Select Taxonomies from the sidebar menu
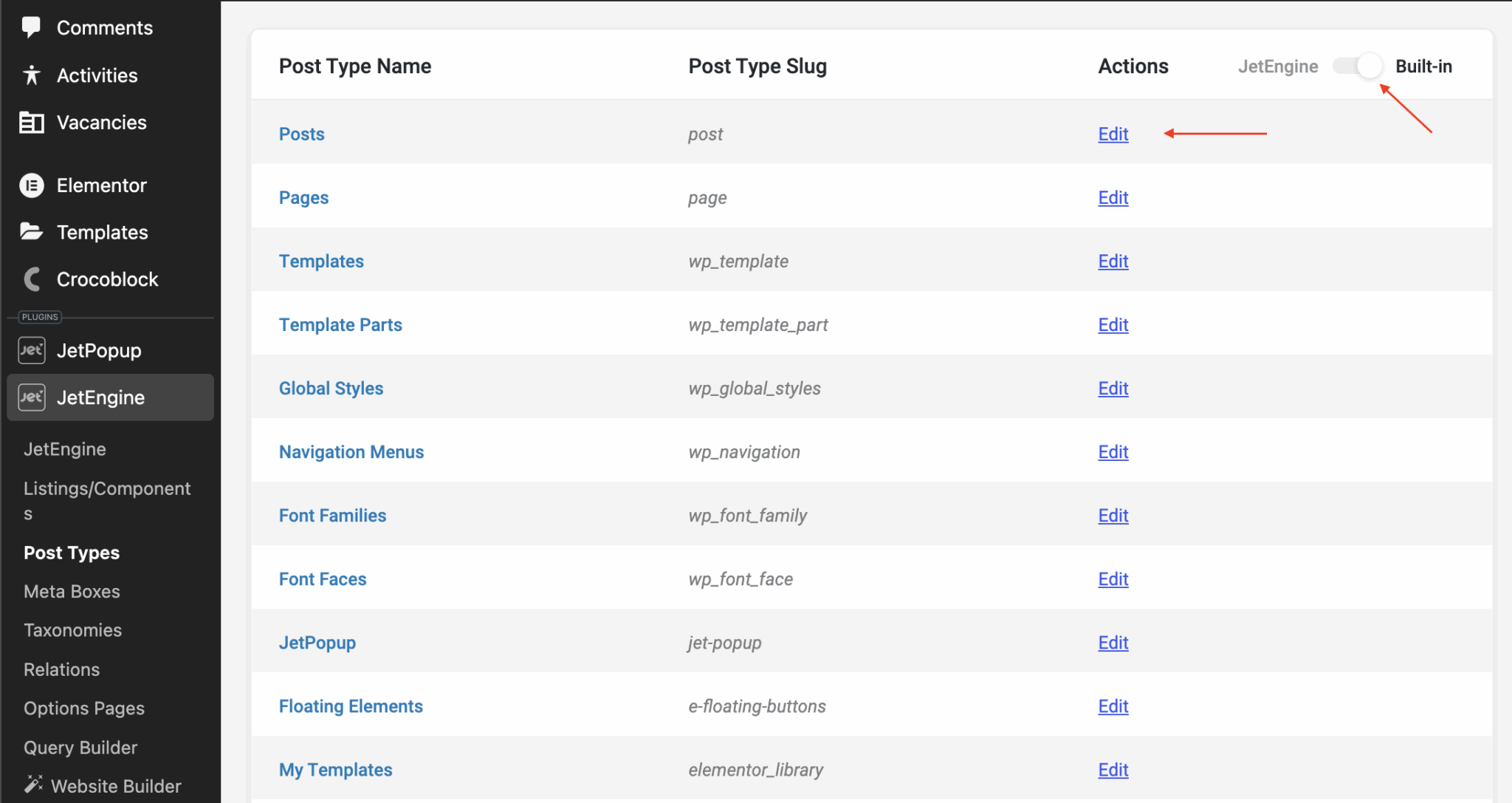The image size is (1512, 803). click(x=72, y=629)
